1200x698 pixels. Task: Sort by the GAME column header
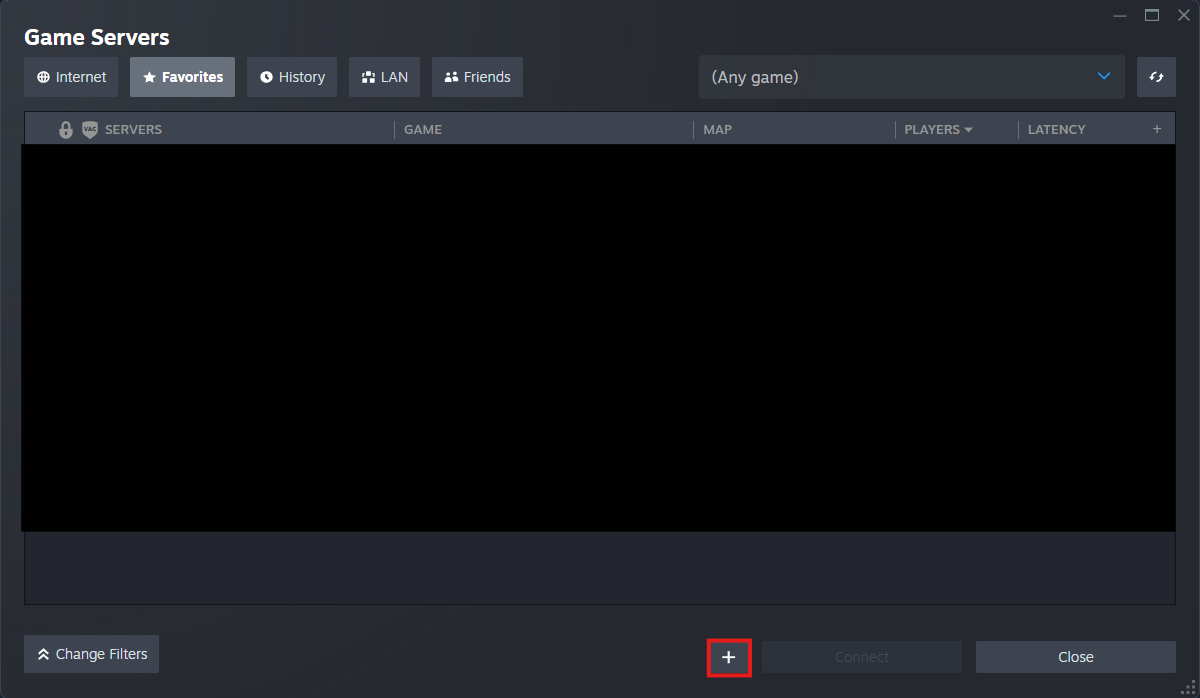[x=423, y=130]
